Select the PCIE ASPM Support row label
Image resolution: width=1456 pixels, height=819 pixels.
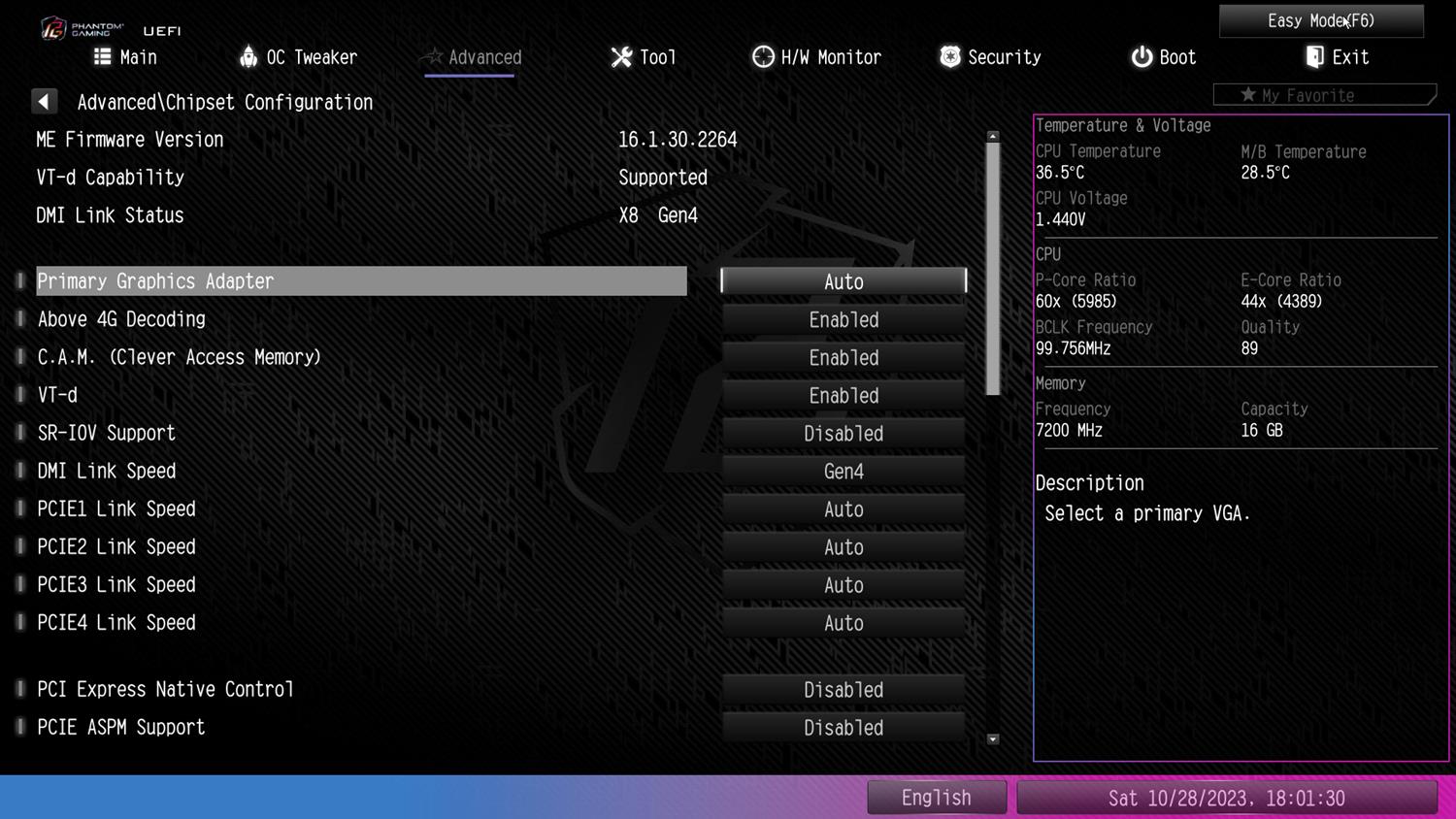coord(121,728)
